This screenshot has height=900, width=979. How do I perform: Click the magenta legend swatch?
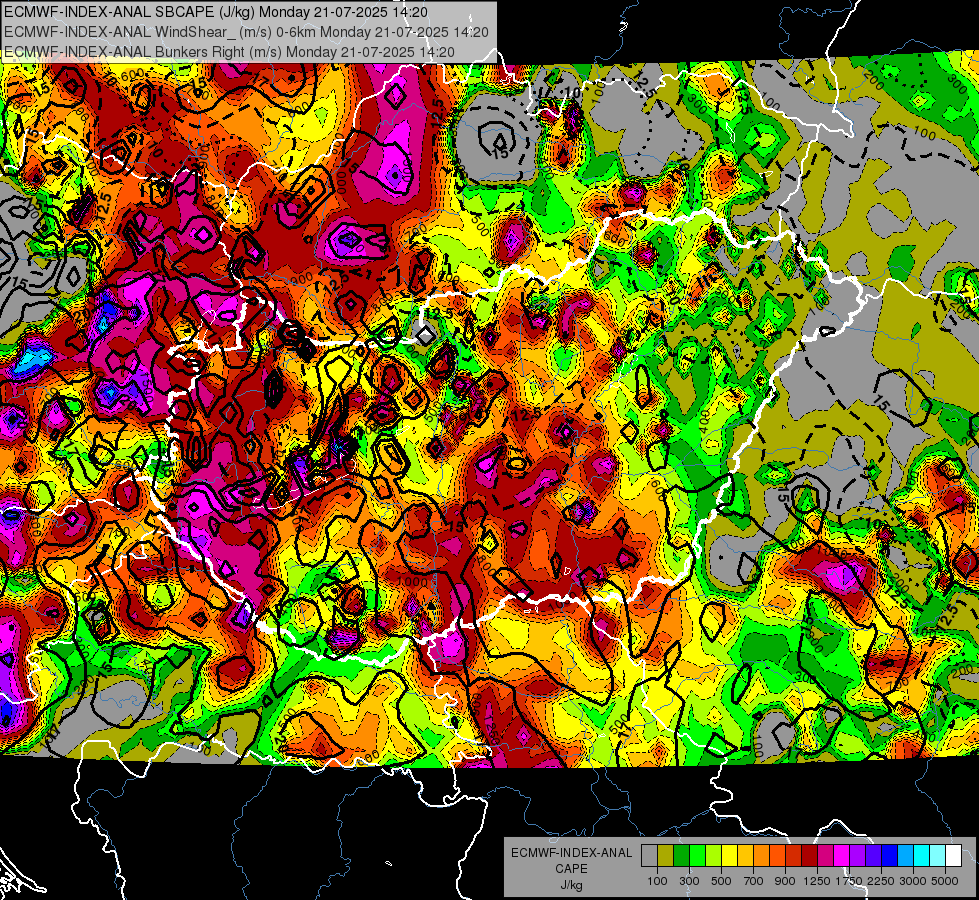(842, 856)
